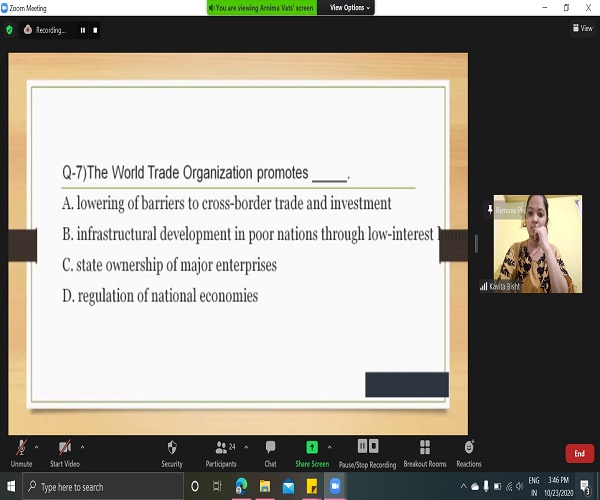The width and height of the screenshot is (600, 500).
Task: Stop recording using bottom toolbar stop icon
Action: [374, 446]
